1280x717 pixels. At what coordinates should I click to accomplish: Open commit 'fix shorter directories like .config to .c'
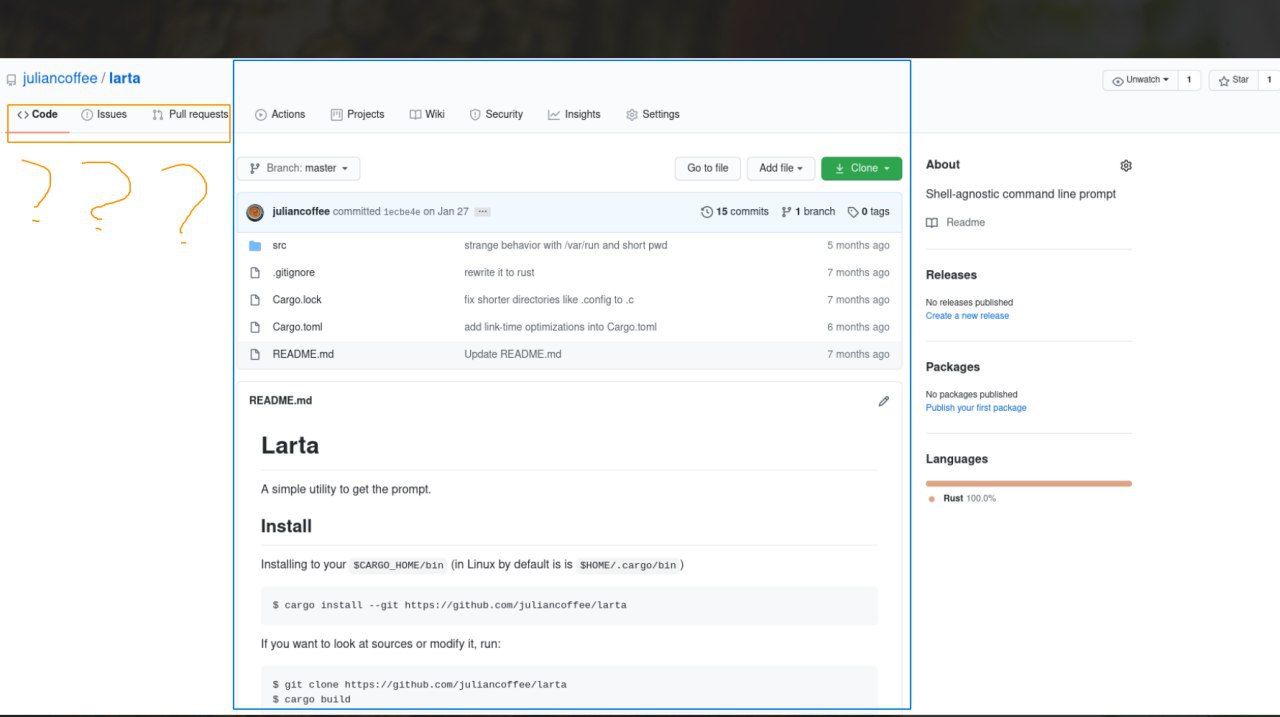pos(549,299)
